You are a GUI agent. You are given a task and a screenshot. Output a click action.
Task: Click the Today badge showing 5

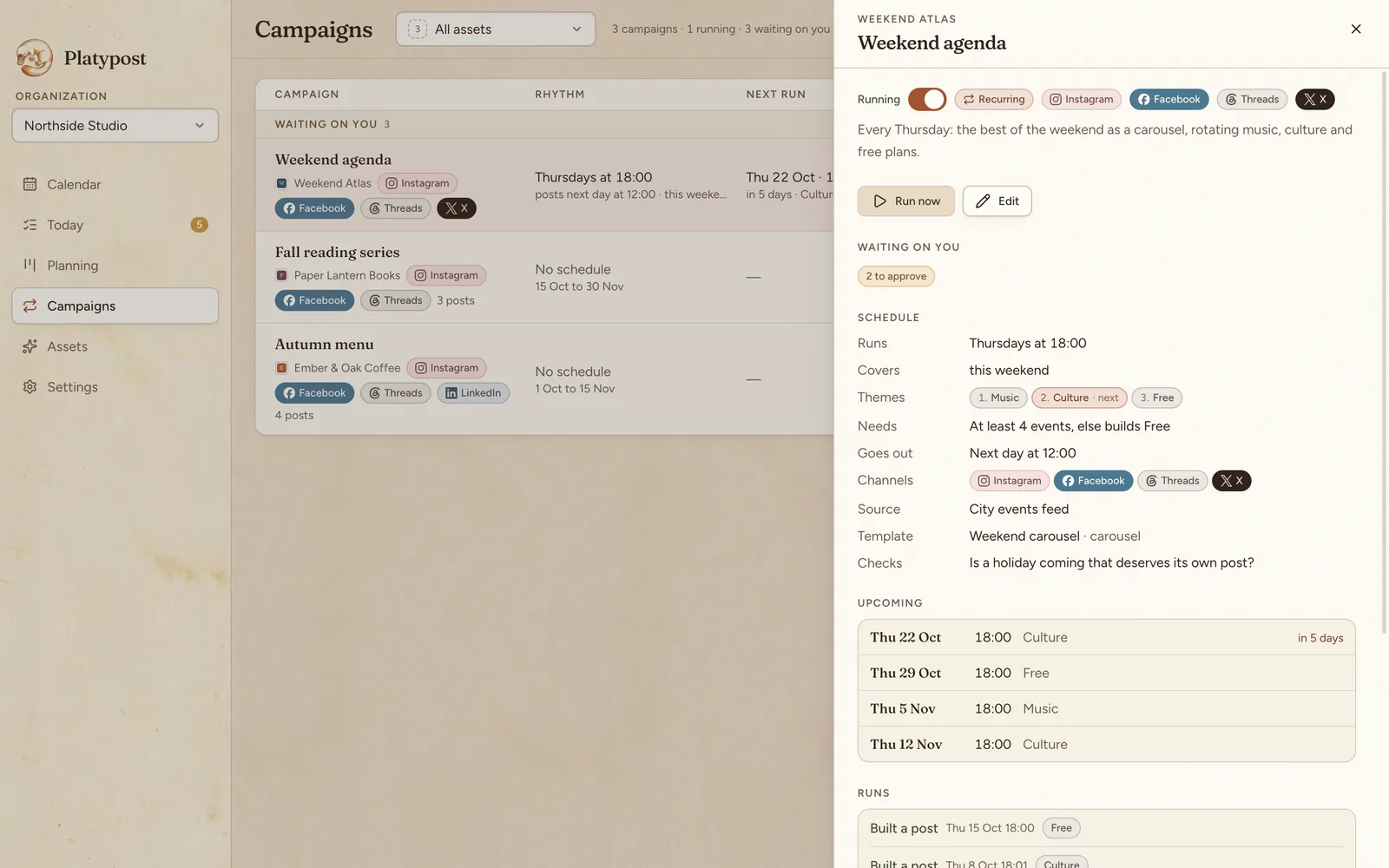coord(199,225)
